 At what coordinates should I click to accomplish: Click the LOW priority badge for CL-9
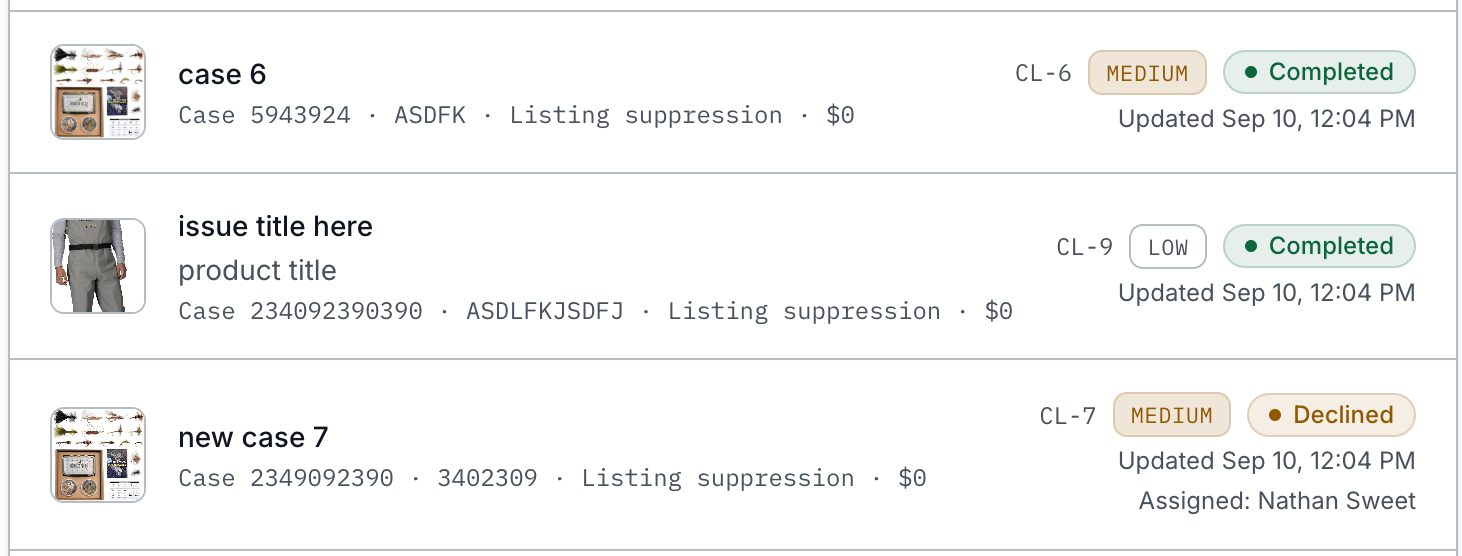tap(1168, 247)
